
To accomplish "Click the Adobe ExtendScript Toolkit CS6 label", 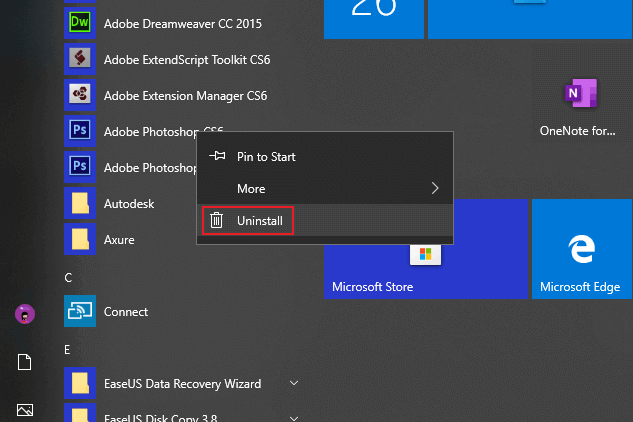I will [x=187, y=60].
